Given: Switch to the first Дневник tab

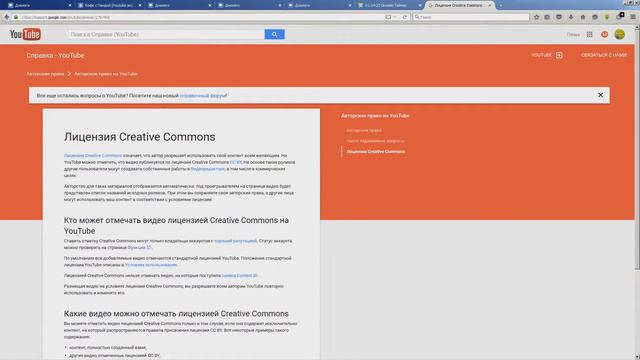Looking at the screenshot, I should [x=39, y=5].
